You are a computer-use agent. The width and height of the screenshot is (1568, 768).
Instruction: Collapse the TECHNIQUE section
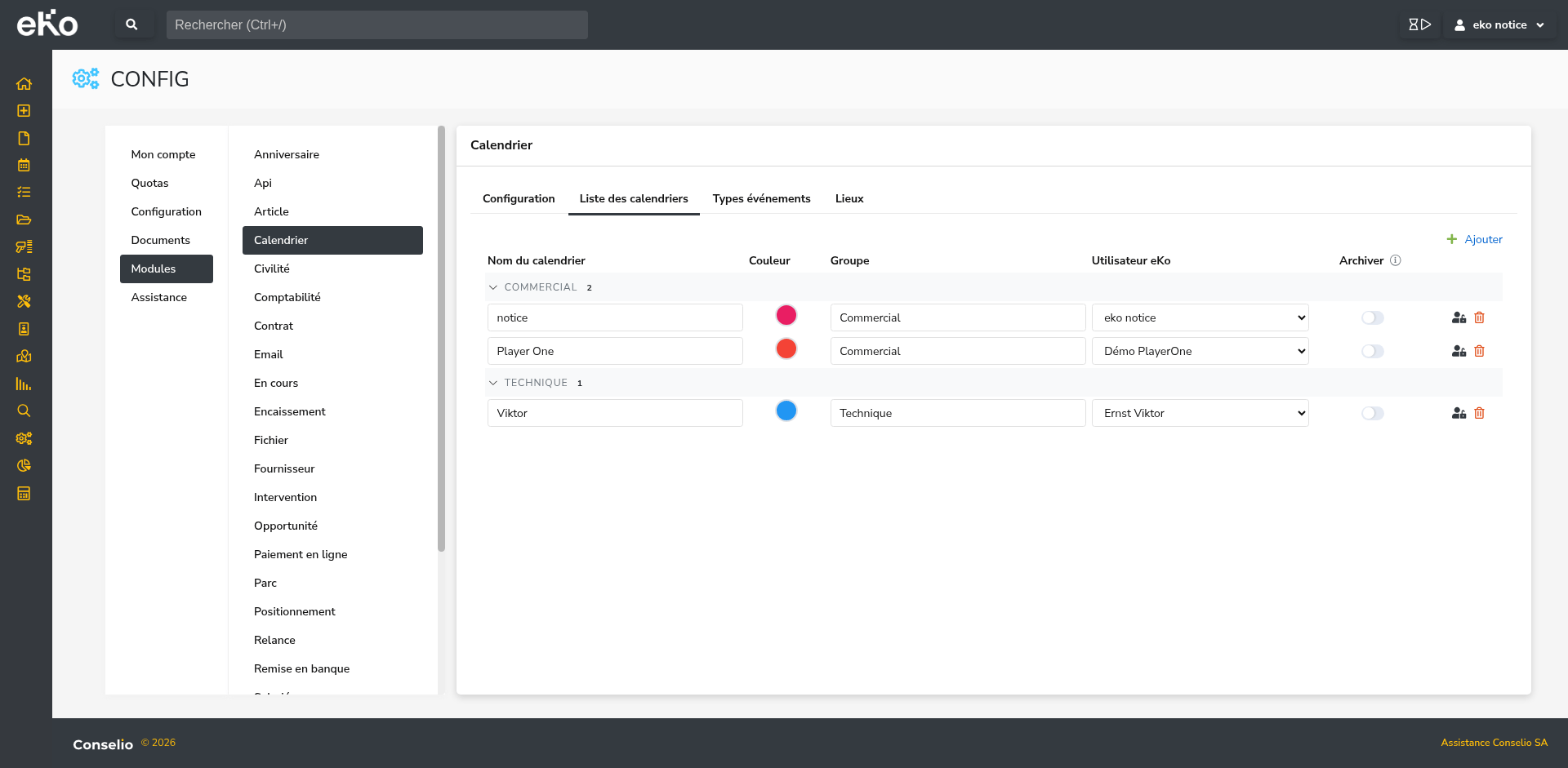coord(493,382)
